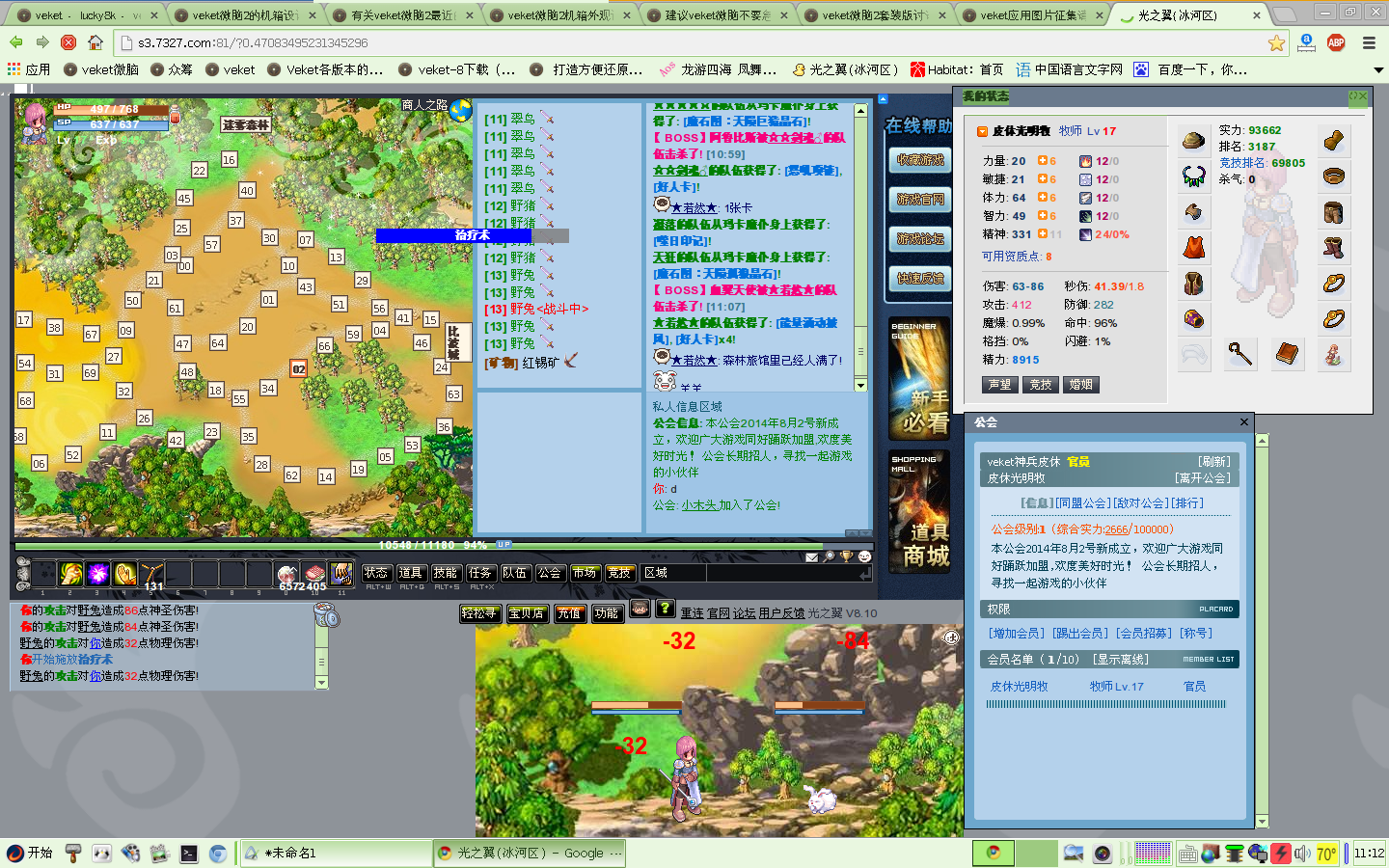Toggle orange dropdown beside character name
Viewport: 1389px width, 868px height.
(982, 131)
